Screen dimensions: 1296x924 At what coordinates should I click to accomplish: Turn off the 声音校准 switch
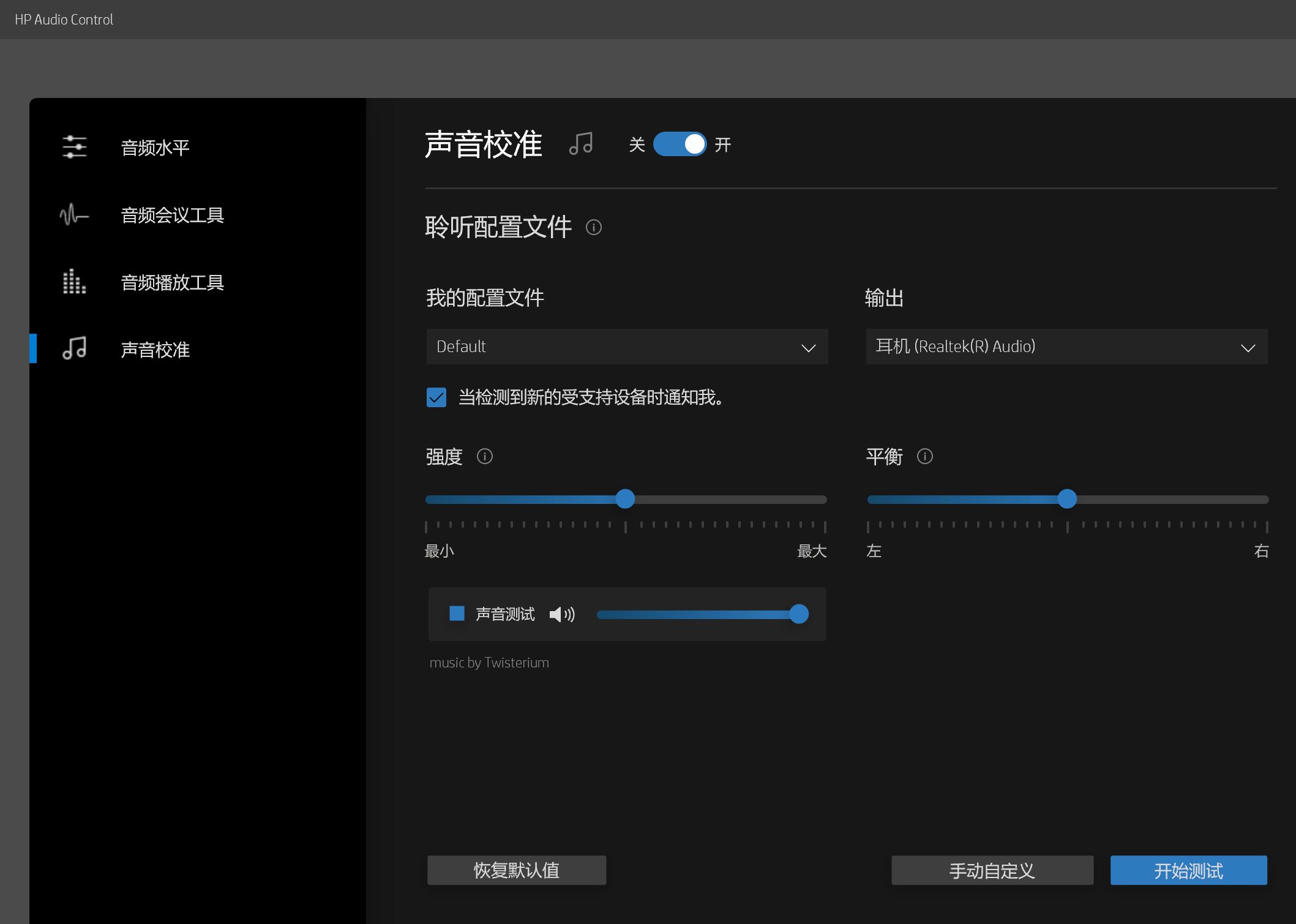tap(680, 144)
